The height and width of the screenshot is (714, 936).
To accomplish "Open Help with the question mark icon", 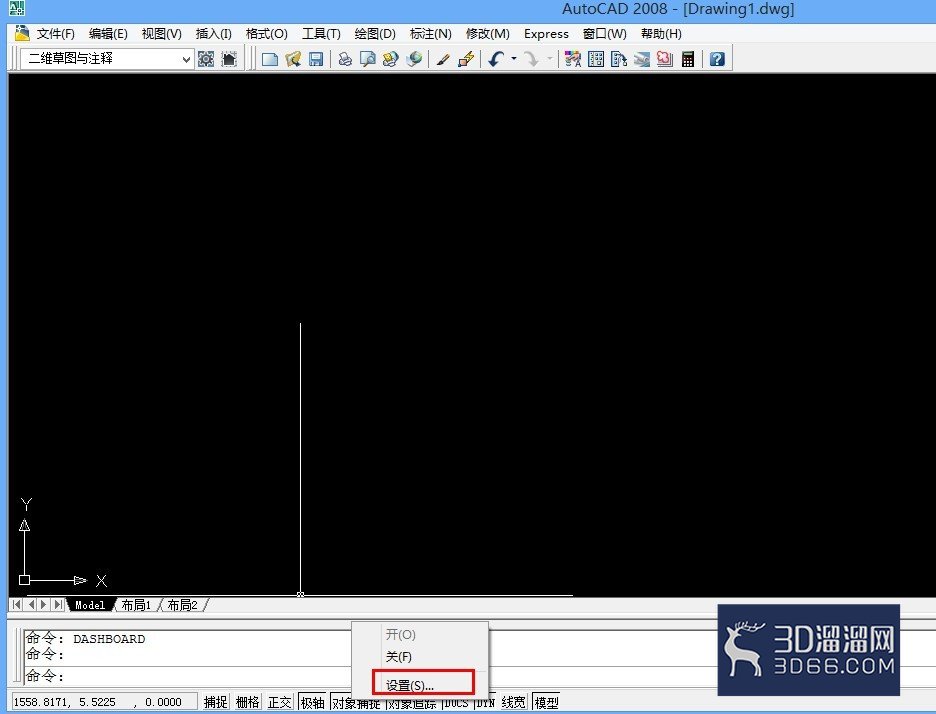I will pyautogui.click(x=717, y=59).
